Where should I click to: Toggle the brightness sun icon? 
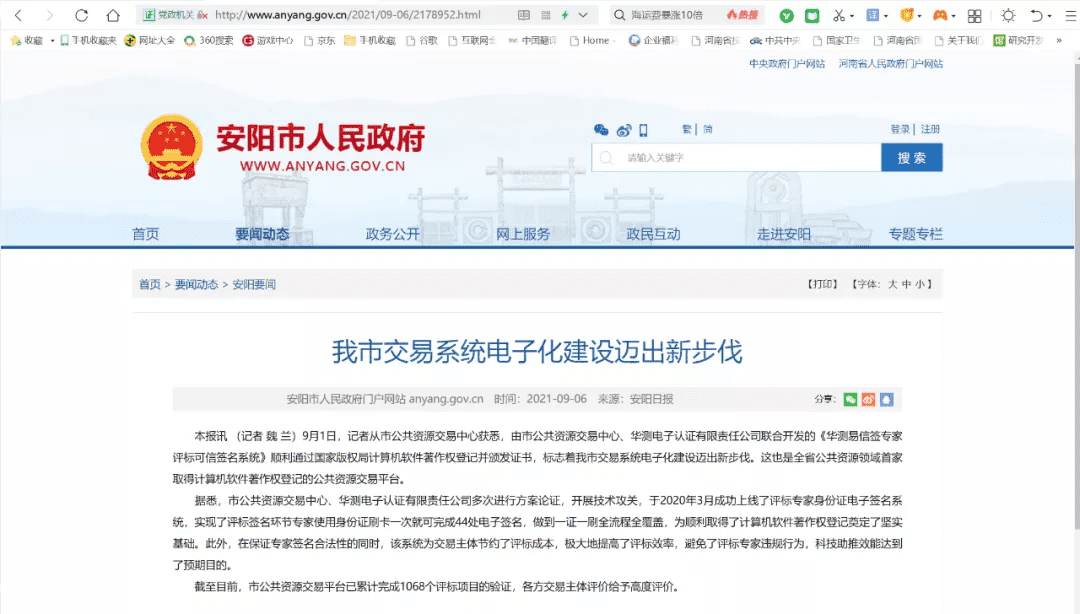point(1008,15)
